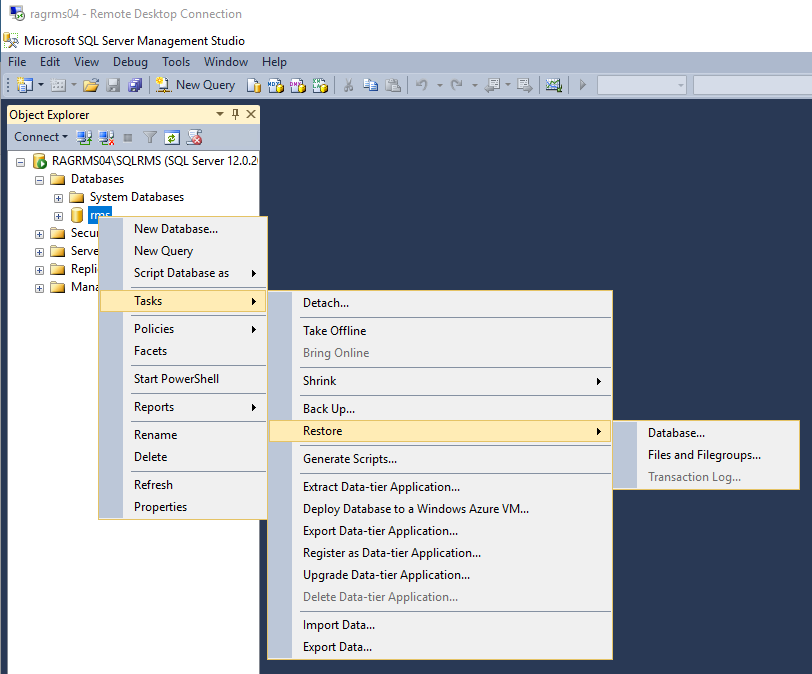Image resolution: width=812 pixels, height=674 pixels.
Task: Open the Debug menu
Action: pos(130,62)
